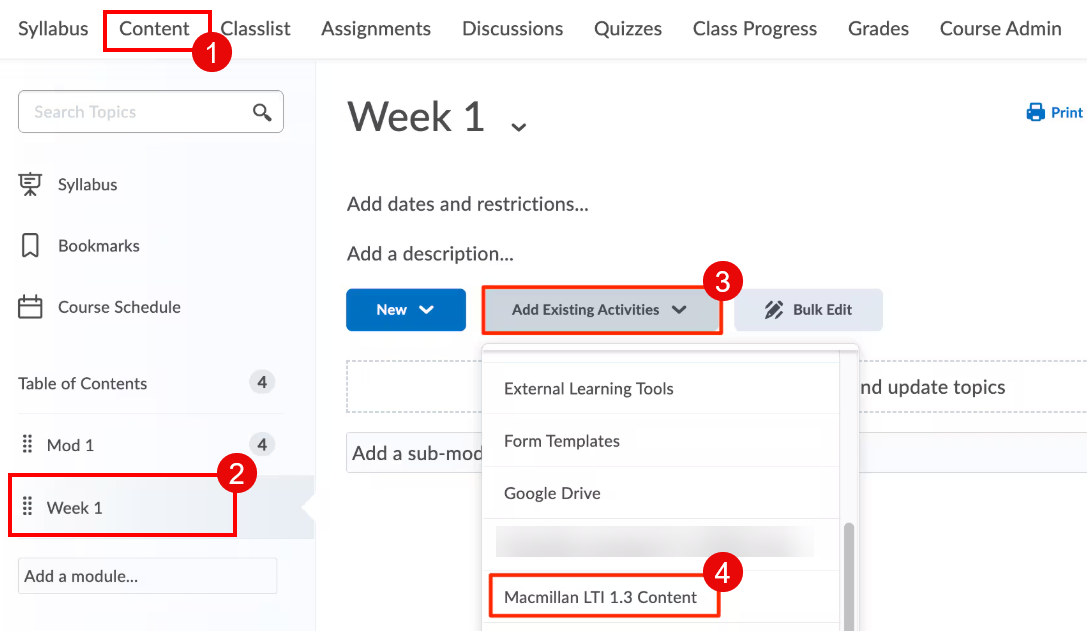Expand the Add Existing Activities dropdown

(601, 310)
